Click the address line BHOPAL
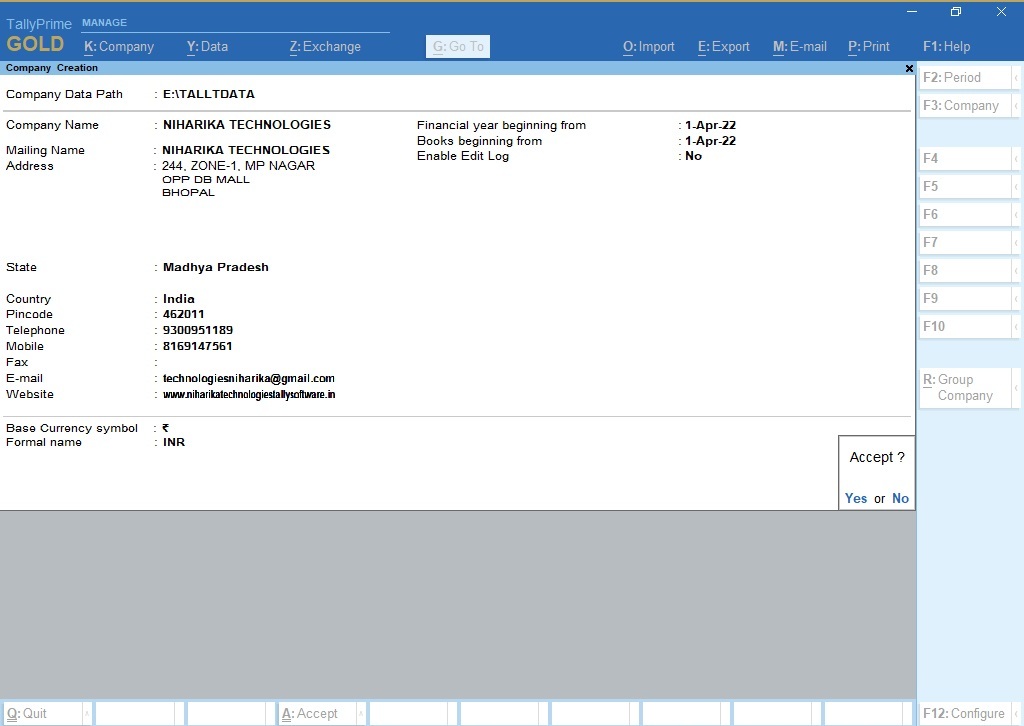1024x726 pixels. tap(188, 193)
